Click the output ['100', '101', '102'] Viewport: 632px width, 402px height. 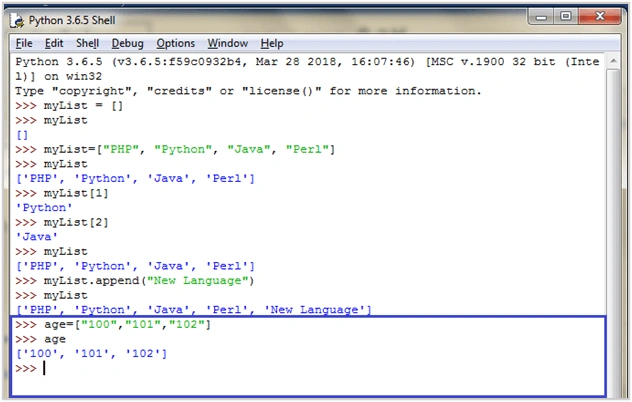coord(91,354)
